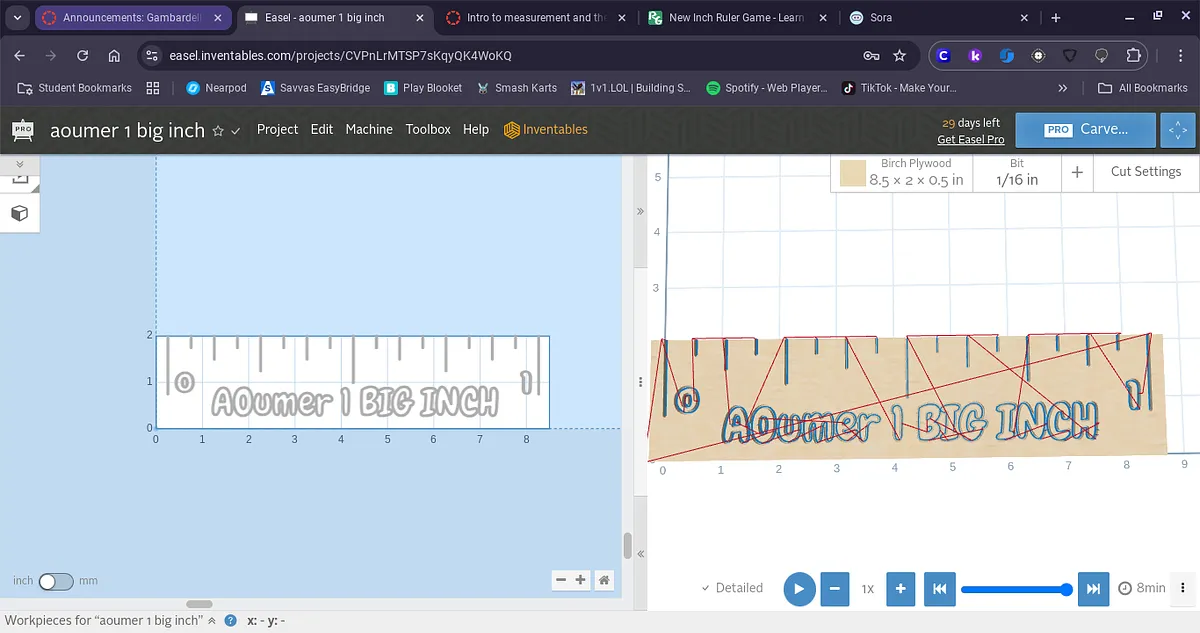The width and height of the screenshot is (1200, 633).
Task: Open the project name chevron dropdown
Action: [236, 131]
